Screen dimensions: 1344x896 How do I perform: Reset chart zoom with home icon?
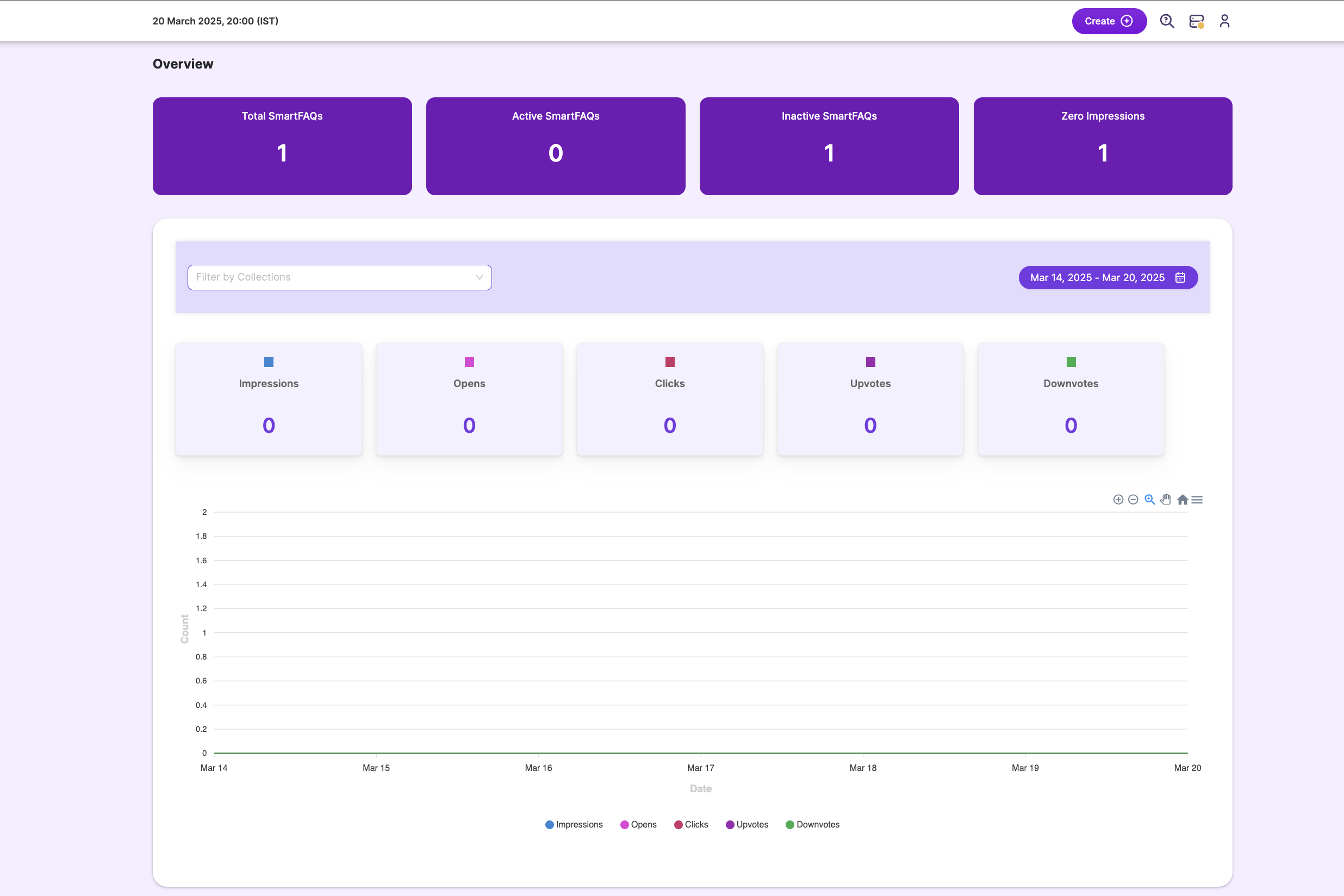click(1183, 500)
